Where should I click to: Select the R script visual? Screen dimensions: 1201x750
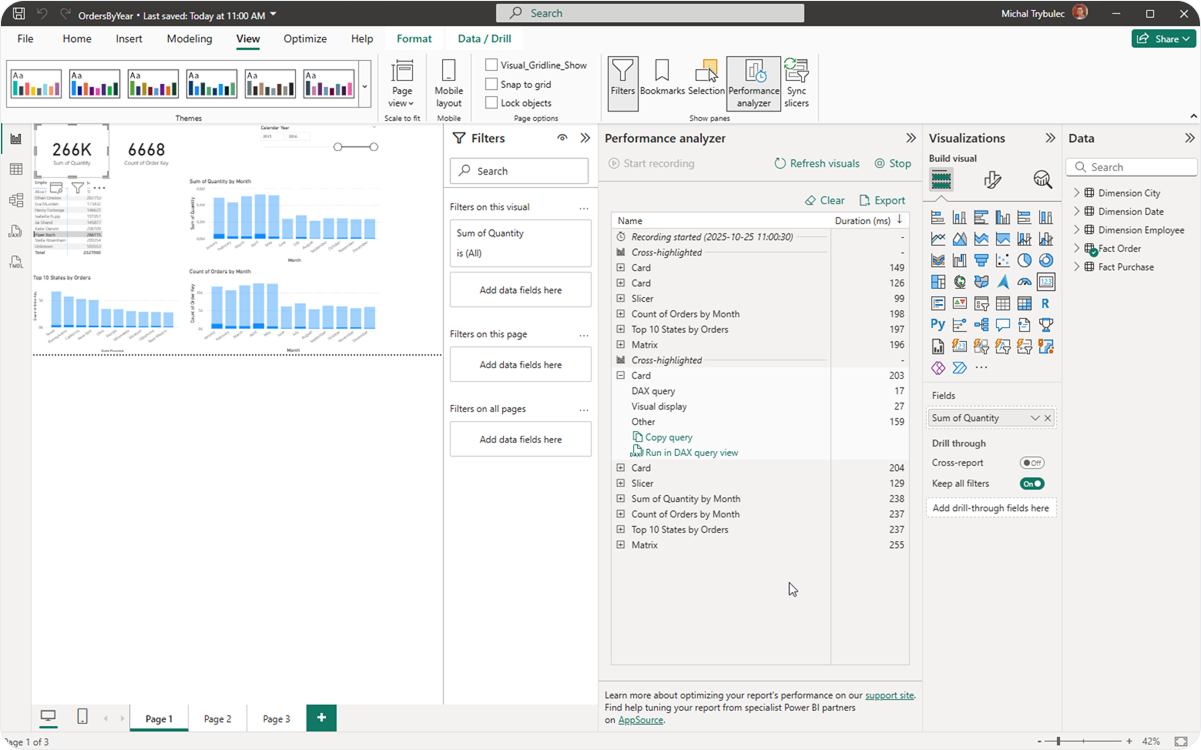coord(1045,304)
